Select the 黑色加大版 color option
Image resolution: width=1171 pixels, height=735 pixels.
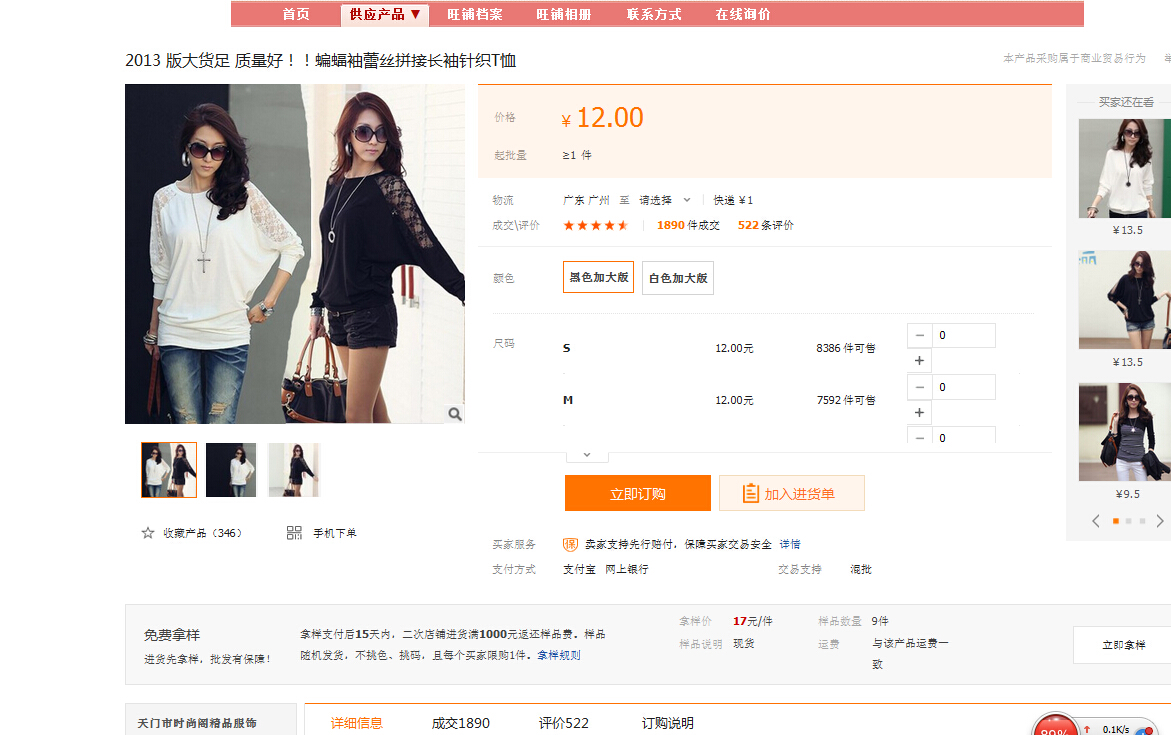(598, 278)
